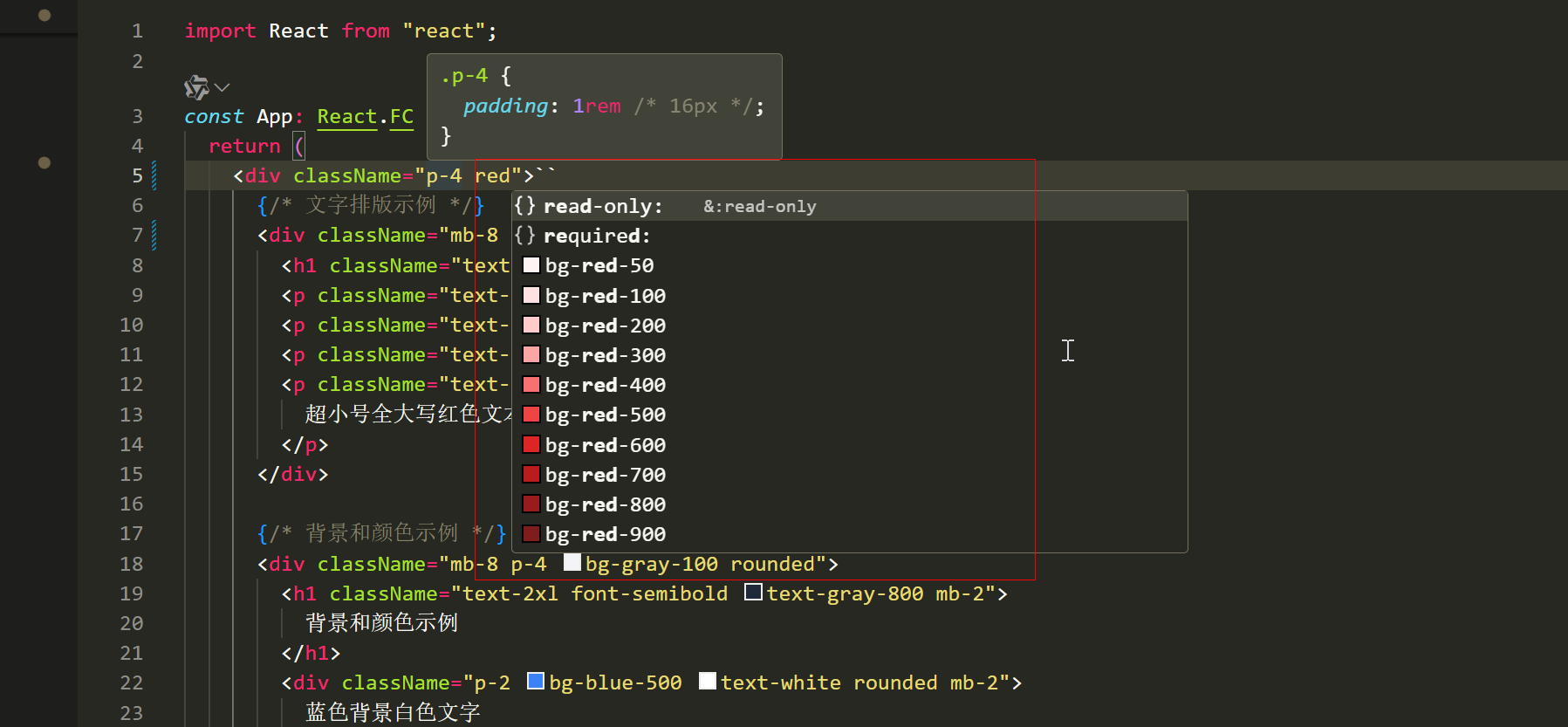Click the bg-blue-500 color swatch on line 22

click(537, 682)
